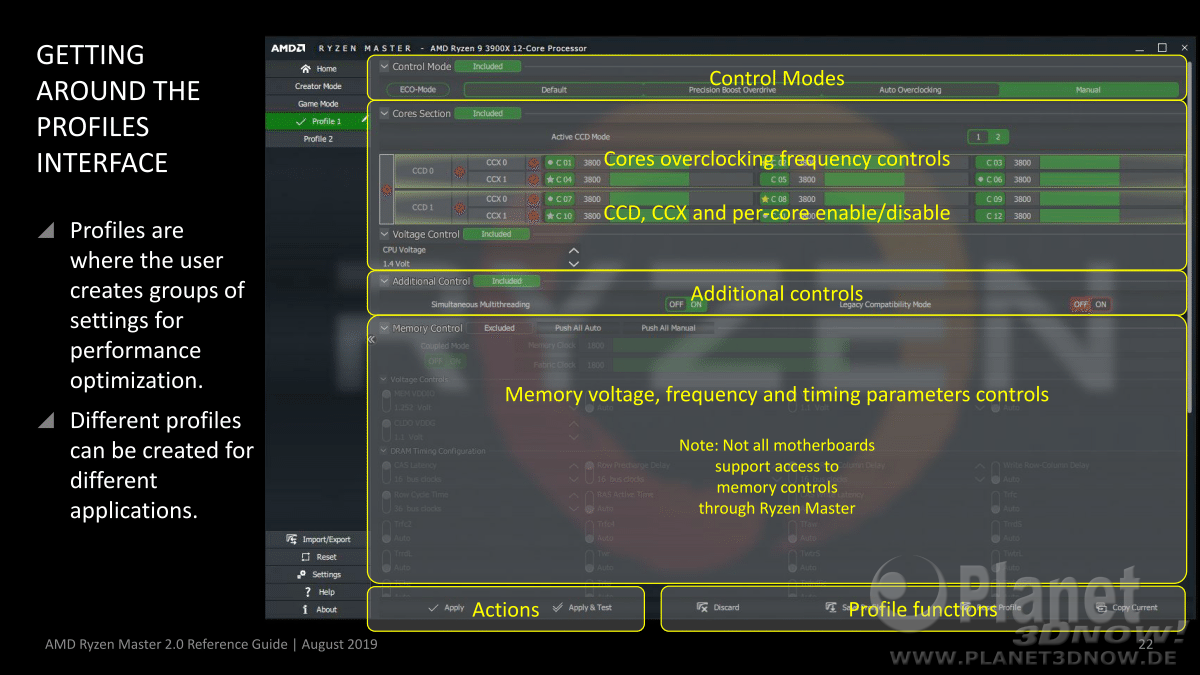Open Profile 2

coord(316,139)
